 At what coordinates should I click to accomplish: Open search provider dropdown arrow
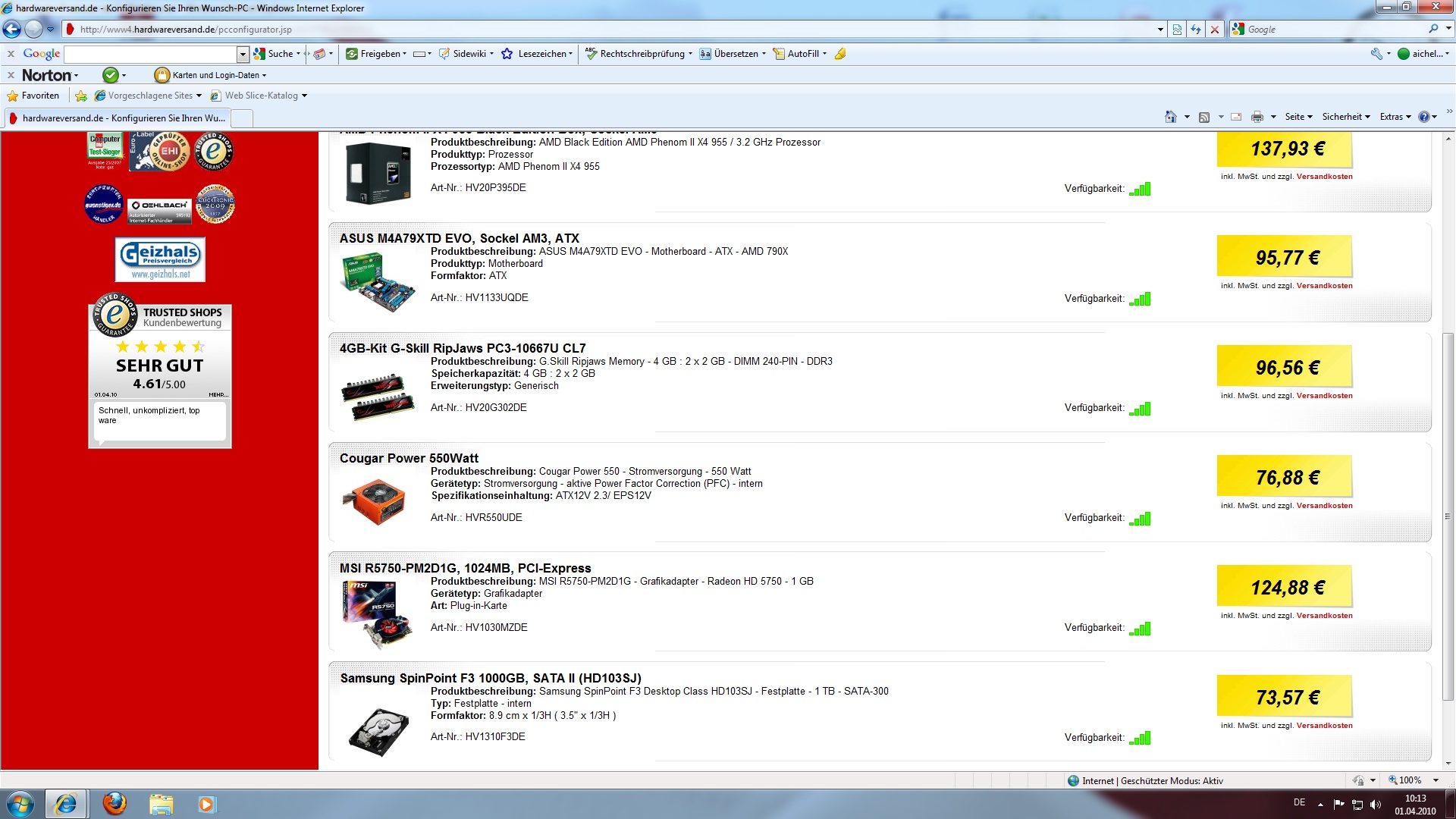click(x=1448, y=29)
